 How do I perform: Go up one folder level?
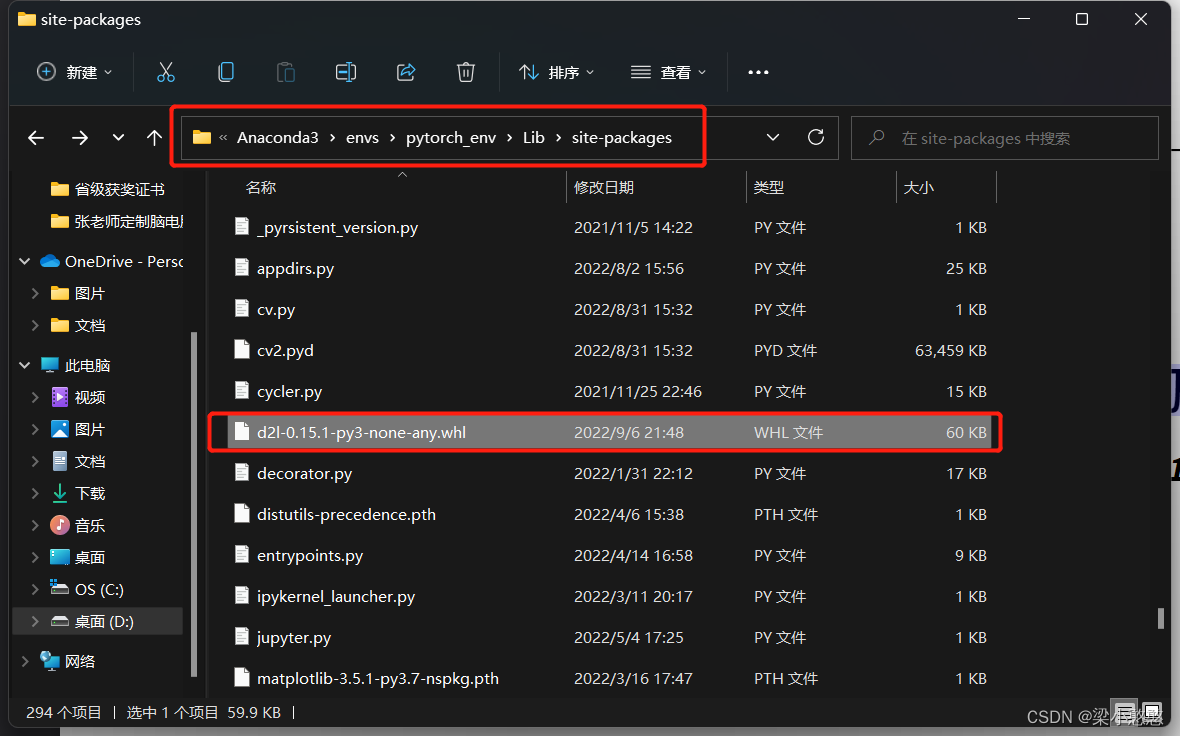point(154,138)
